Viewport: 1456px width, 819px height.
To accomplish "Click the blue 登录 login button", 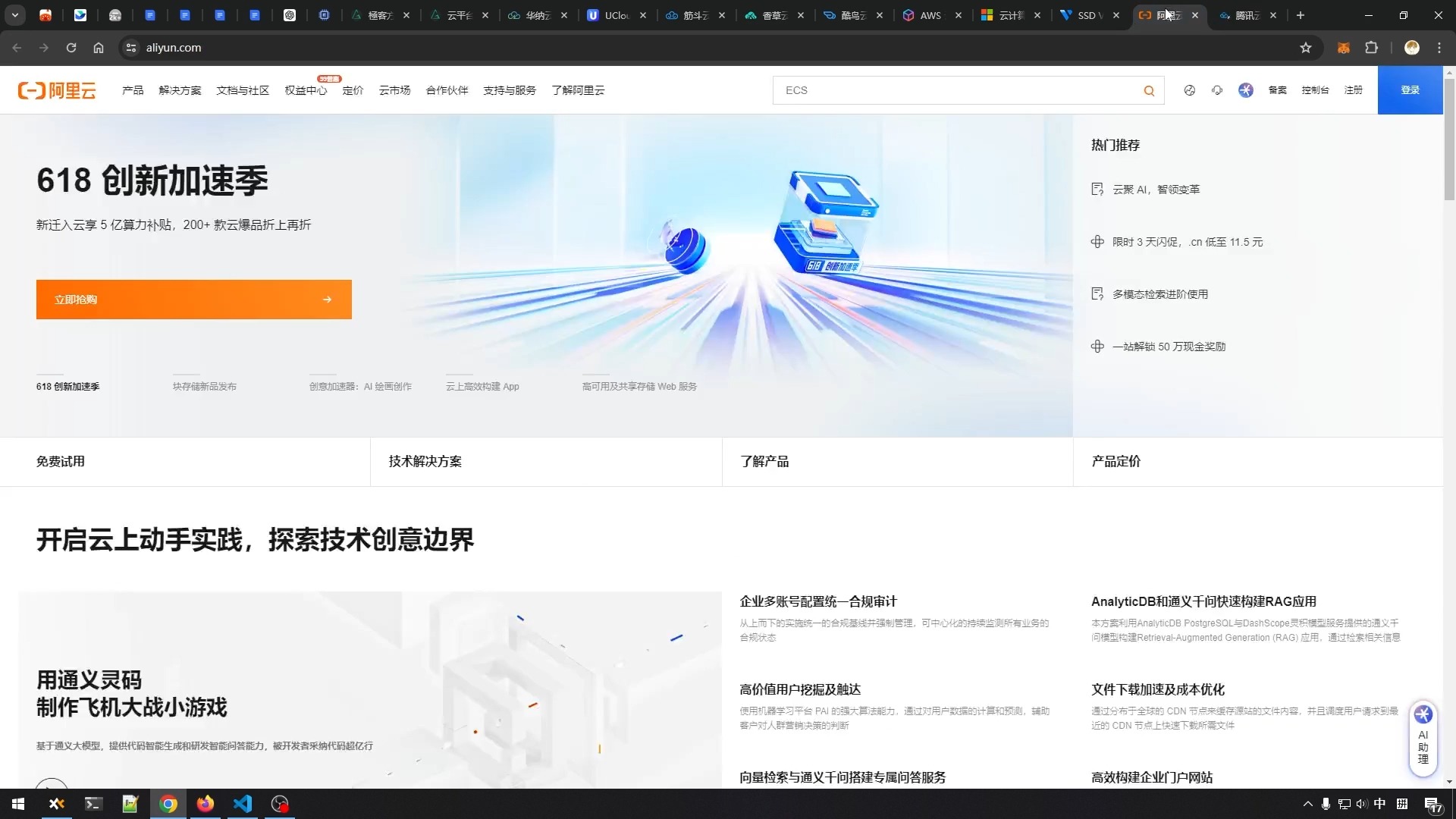I will pyautogui.click(x=1410, y=90).
